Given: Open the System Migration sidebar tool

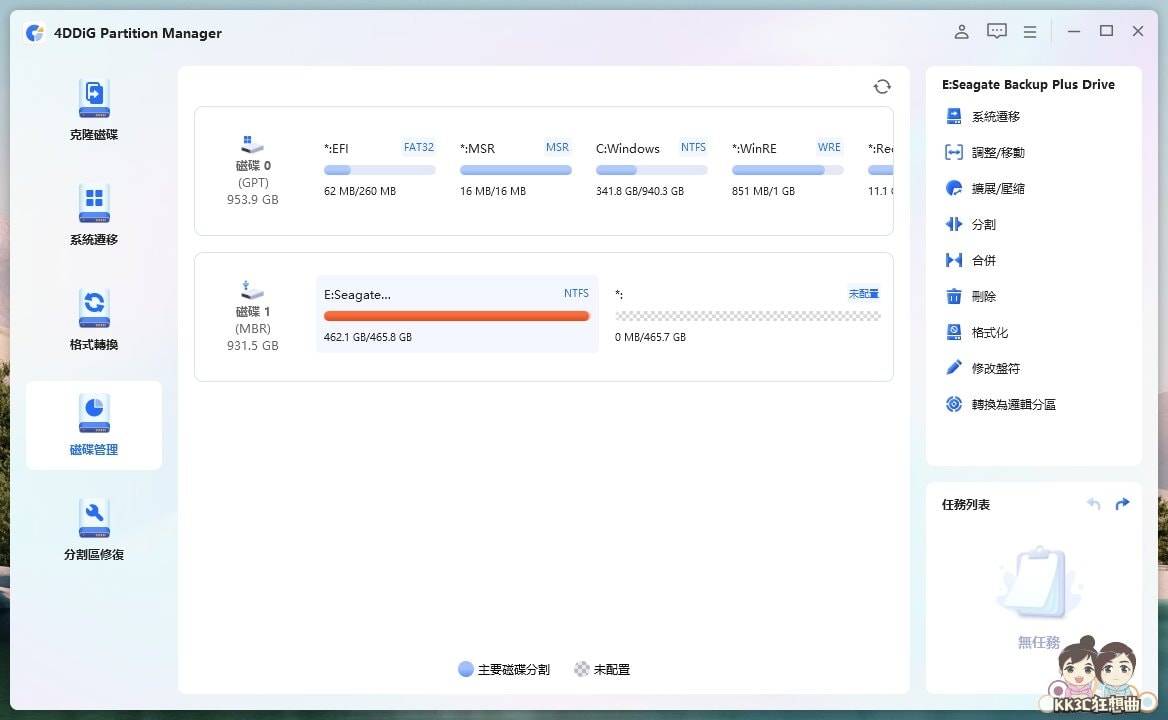Looking at the screenshot, I should pyautogui.click(x=93, y=215).
